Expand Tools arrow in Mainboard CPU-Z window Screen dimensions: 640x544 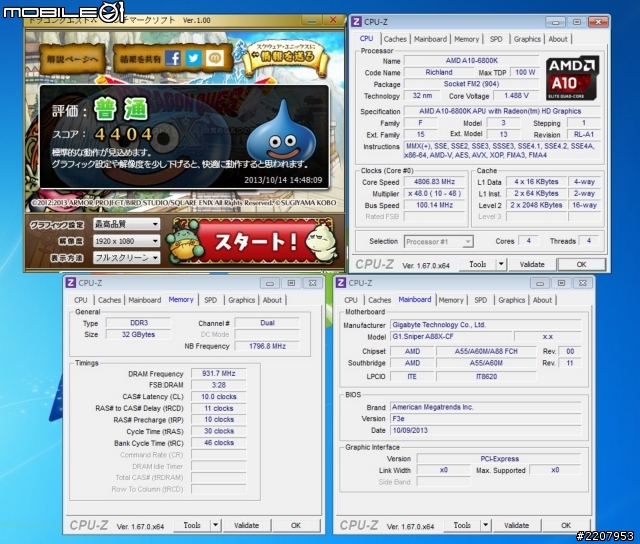coord(485,525)
